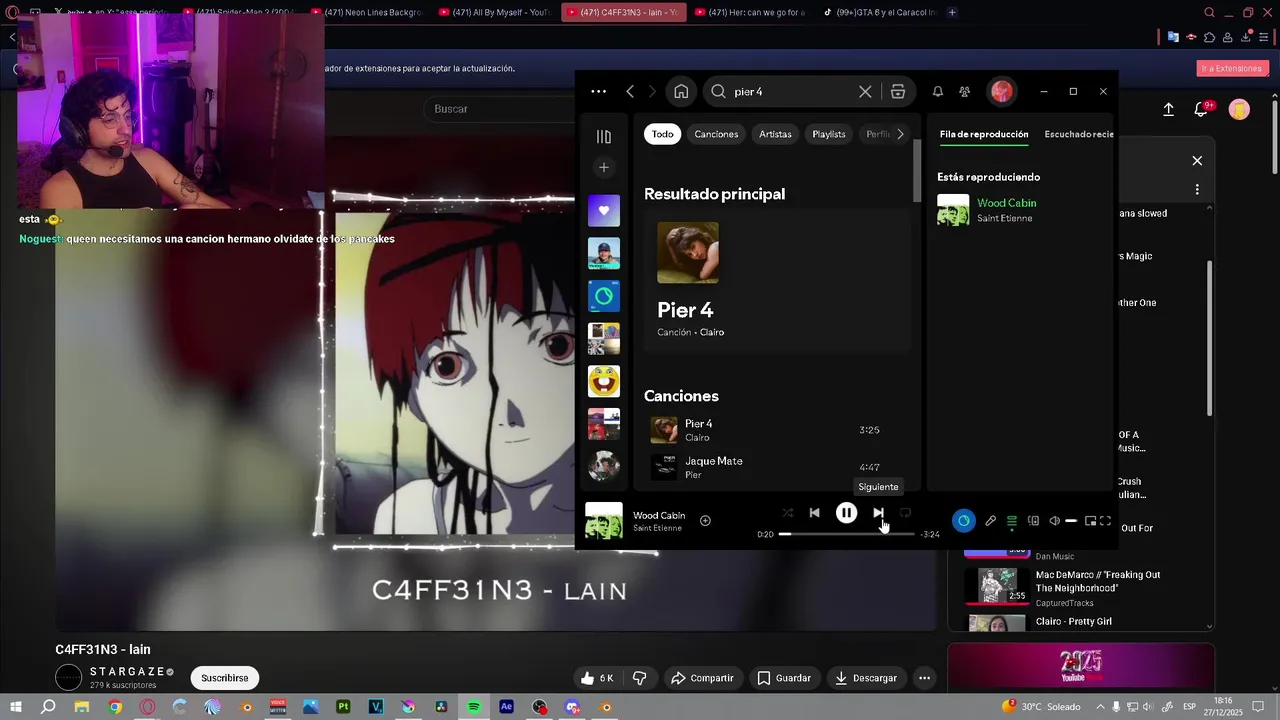Open Spotify mini player icon
This screenshot has width=1280, height=720.
1090,521
